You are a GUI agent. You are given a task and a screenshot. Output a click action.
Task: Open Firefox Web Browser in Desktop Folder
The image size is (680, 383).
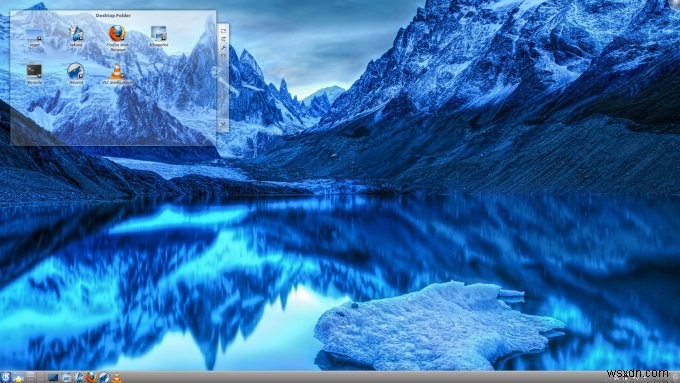click(117, 37)
